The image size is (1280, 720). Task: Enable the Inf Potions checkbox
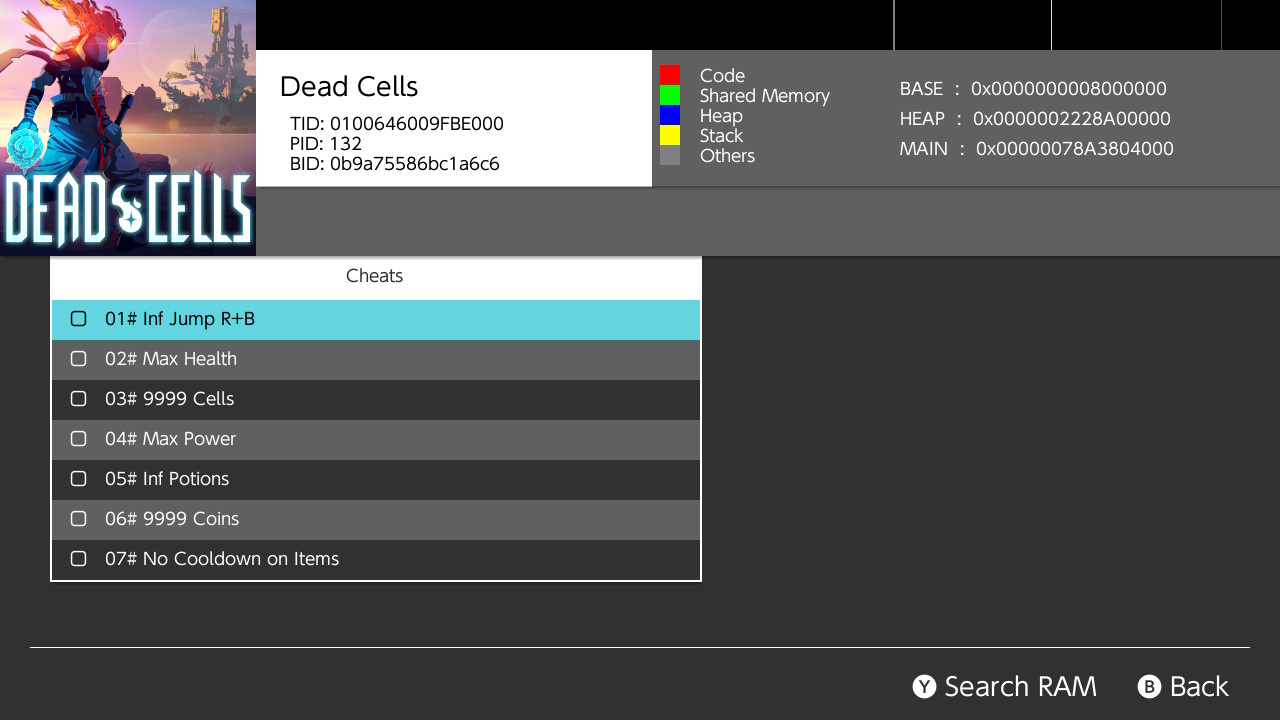79,479
